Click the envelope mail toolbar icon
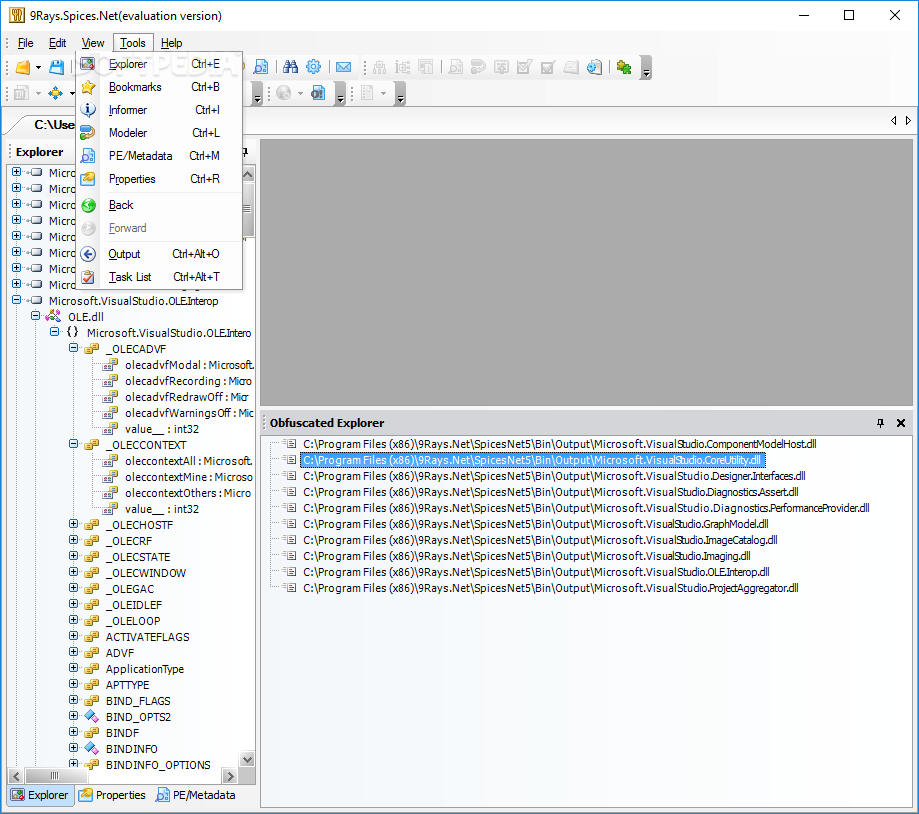 coord(343,67)
